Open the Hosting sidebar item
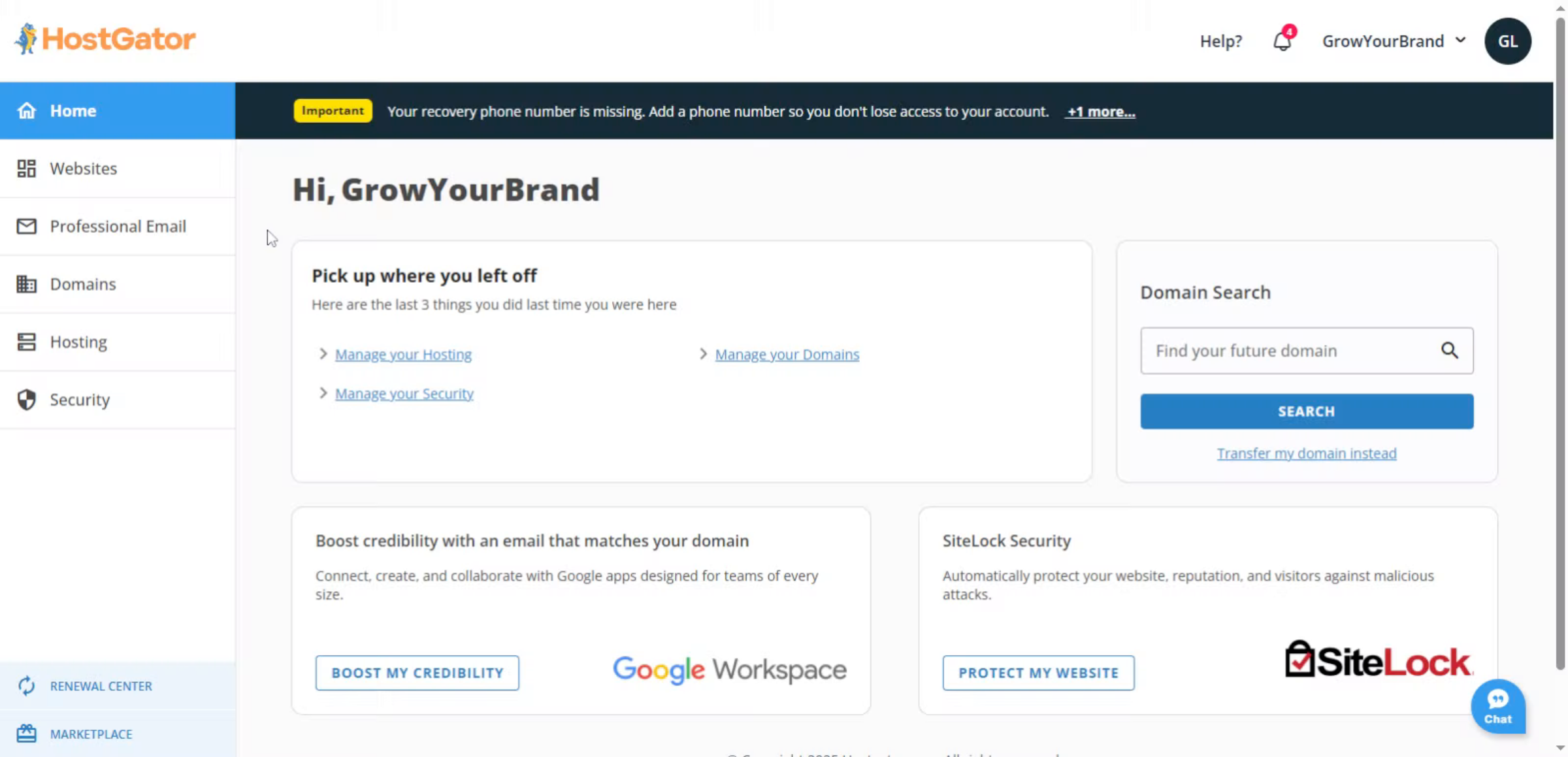Viewport: 1568px width, 757px height. (78, 342)
